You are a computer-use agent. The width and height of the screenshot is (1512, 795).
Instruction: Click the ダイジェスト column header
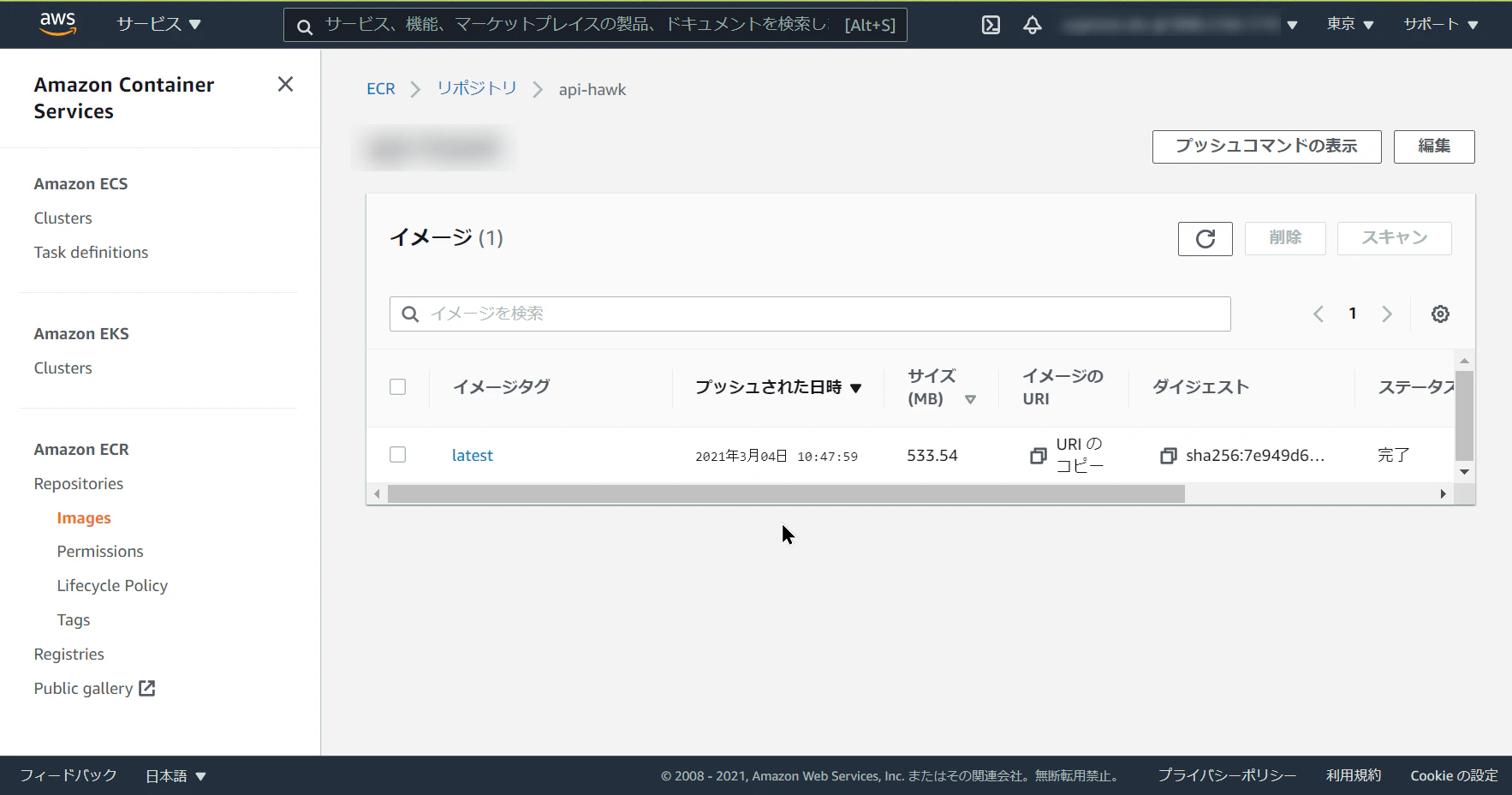tap(1200, 387)
